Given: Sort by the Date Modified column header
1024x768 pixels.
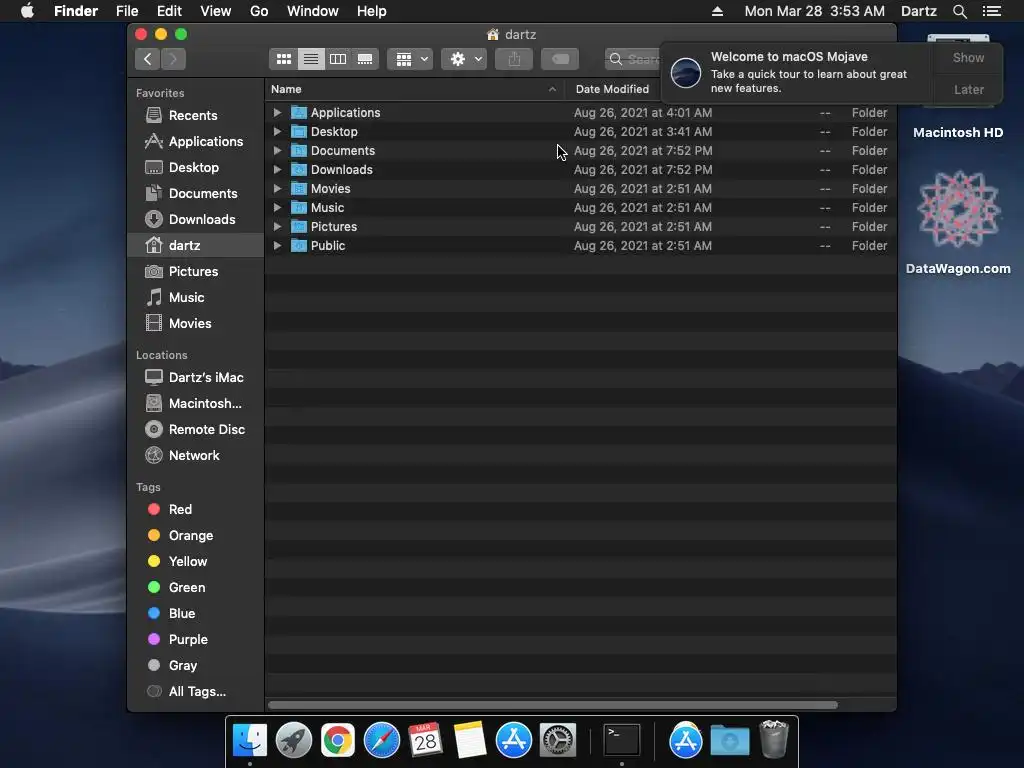Looking at the screenshot, I should [612, 89].
